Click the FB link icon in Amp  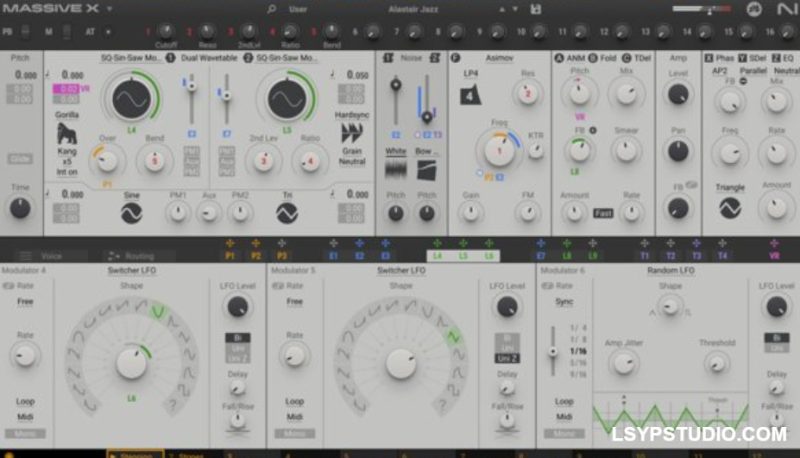point(691,185)
